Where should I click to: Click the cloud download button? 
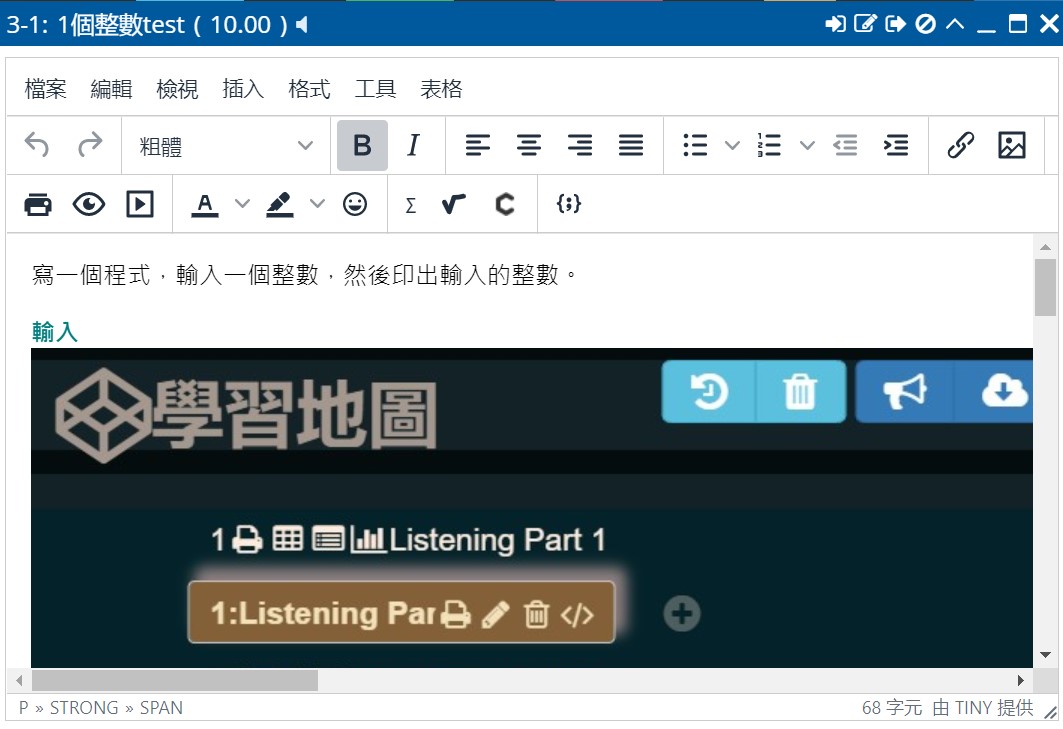click(994, 392)
